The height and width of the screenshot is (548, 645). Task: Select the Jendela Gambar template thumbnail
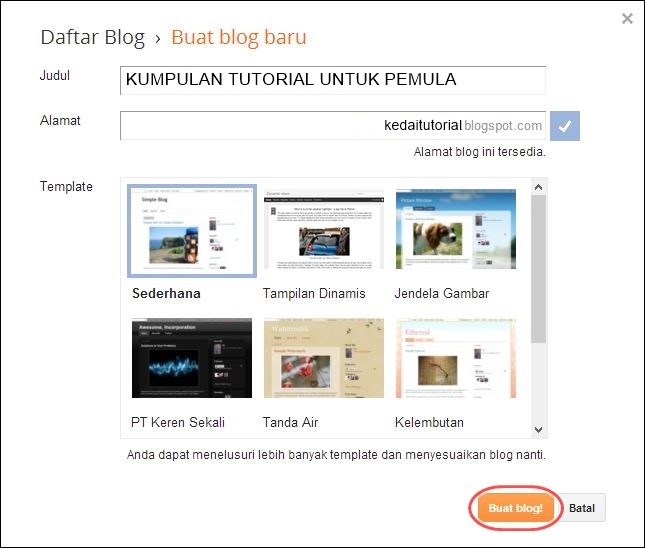456,229
